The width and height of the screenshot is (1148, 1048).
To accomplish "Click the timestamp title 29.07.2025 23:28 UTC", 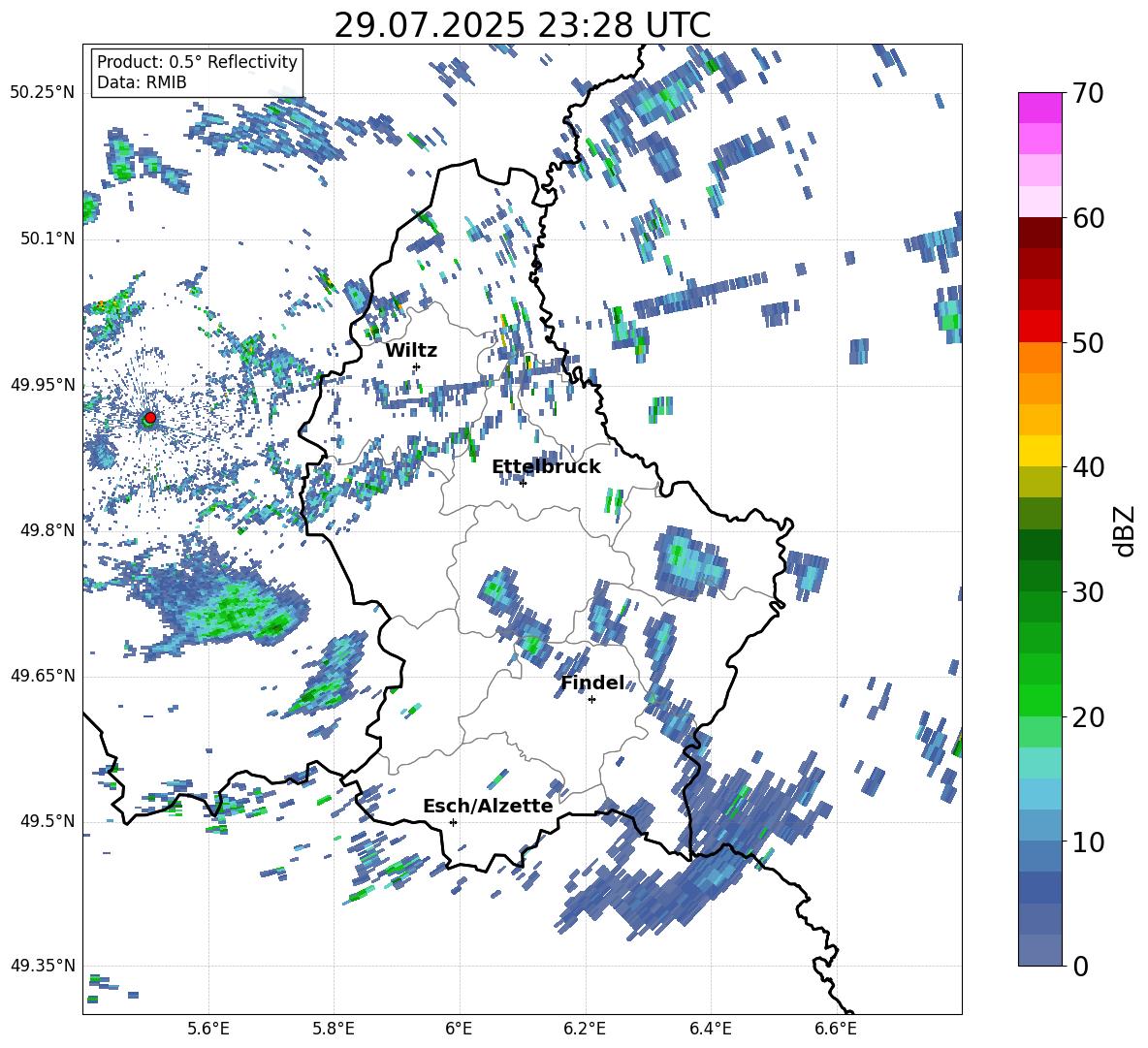I will pos(522,25).
